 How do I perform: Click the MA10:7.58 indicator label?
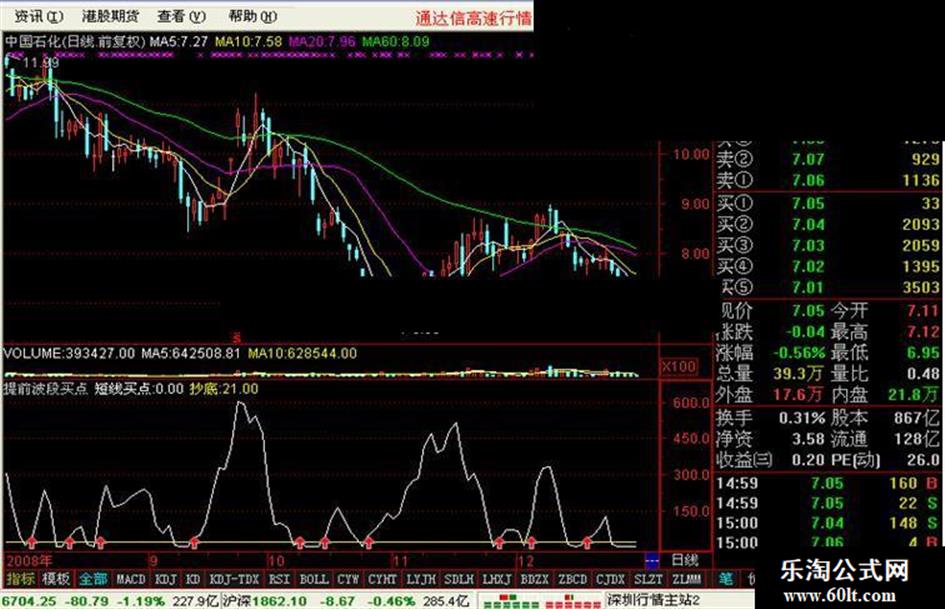248,42
